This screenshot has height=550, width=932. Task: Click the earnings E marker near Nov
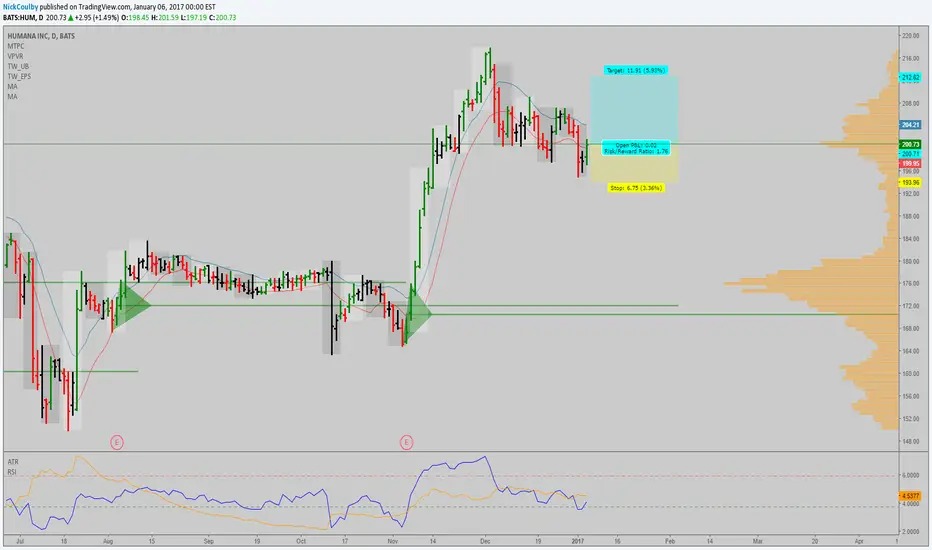[x=407, y=442]
